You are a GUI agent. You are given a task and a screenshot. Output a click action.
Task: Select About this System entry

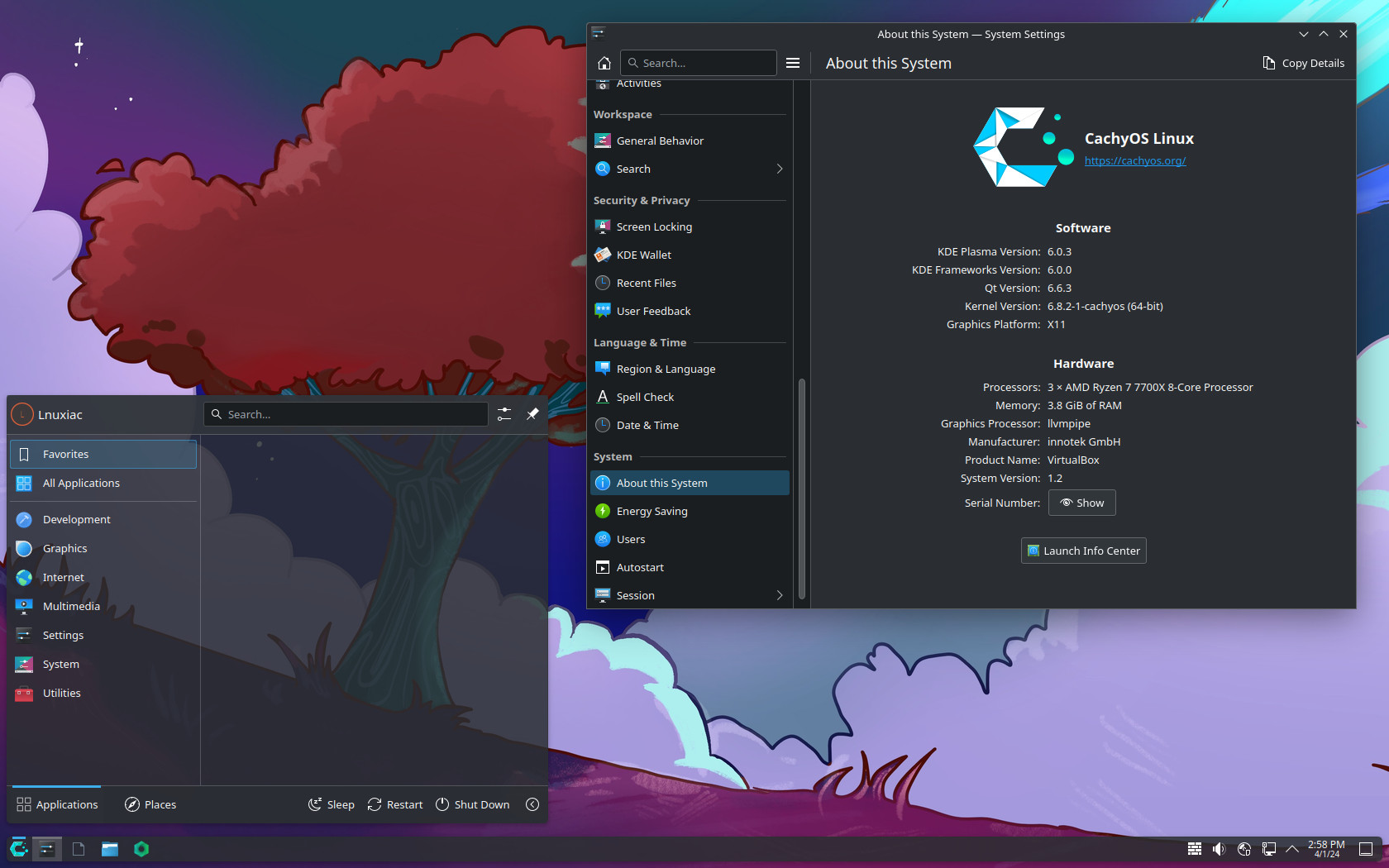[x=690, y=483]
